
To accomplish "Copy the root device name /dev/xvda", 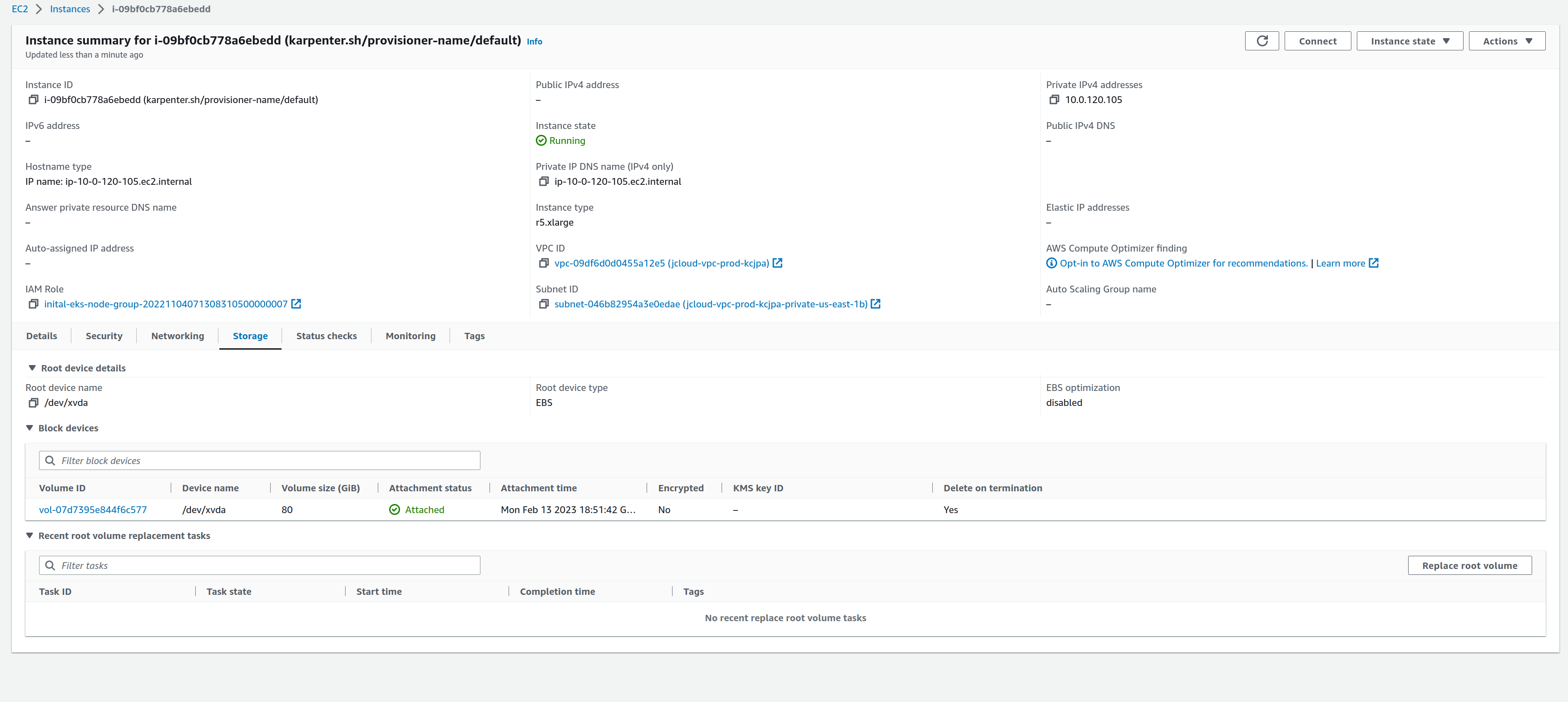I will 34,402.
